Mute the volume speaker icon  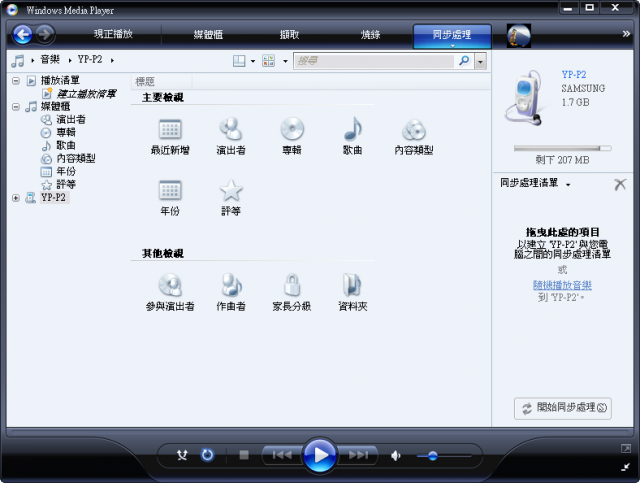point(396,455)
